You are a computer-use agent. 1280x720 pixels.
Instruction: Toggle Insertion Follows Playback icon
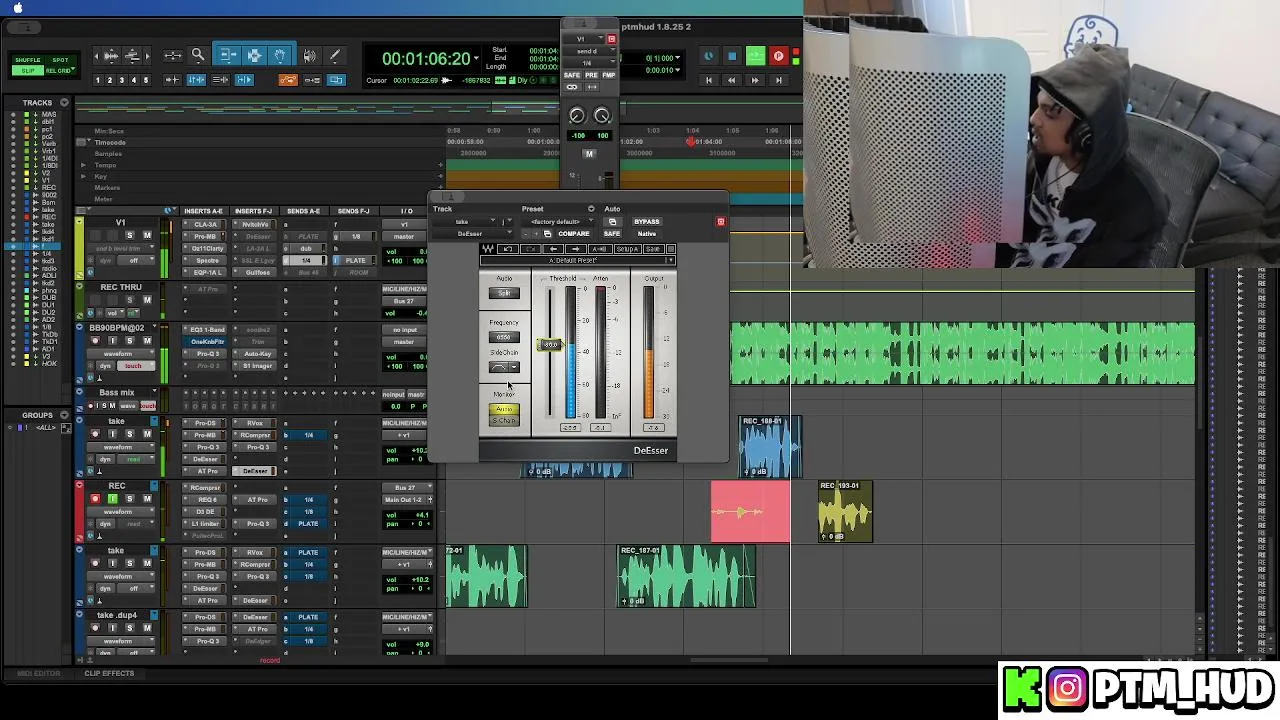(244, 80)
